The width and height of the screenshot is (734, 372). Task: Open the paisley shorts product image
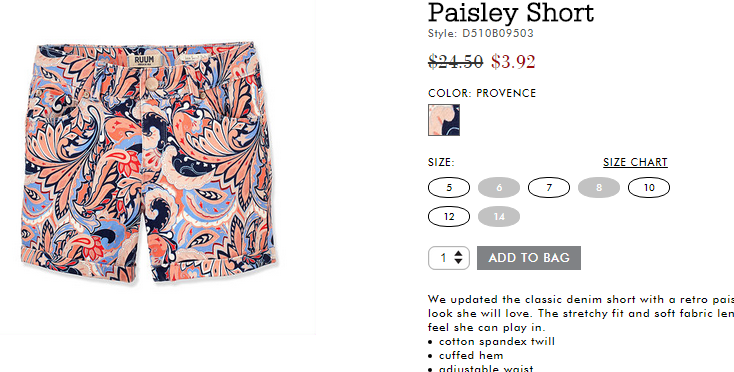click(148, 162)
